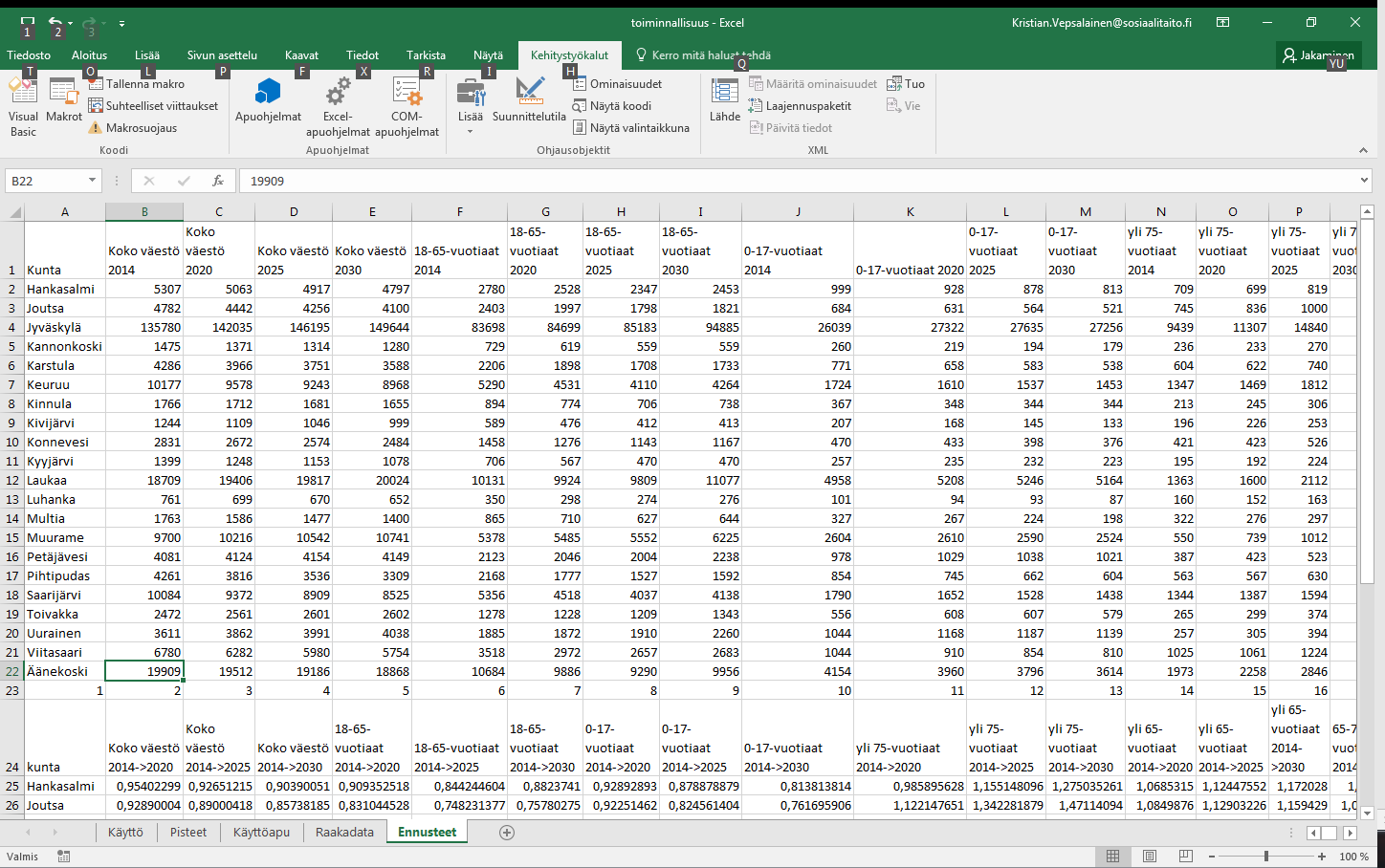Click vertical scrollbar down arrow
This screenshot has width=1385, height=868.
pos(1367,814)
